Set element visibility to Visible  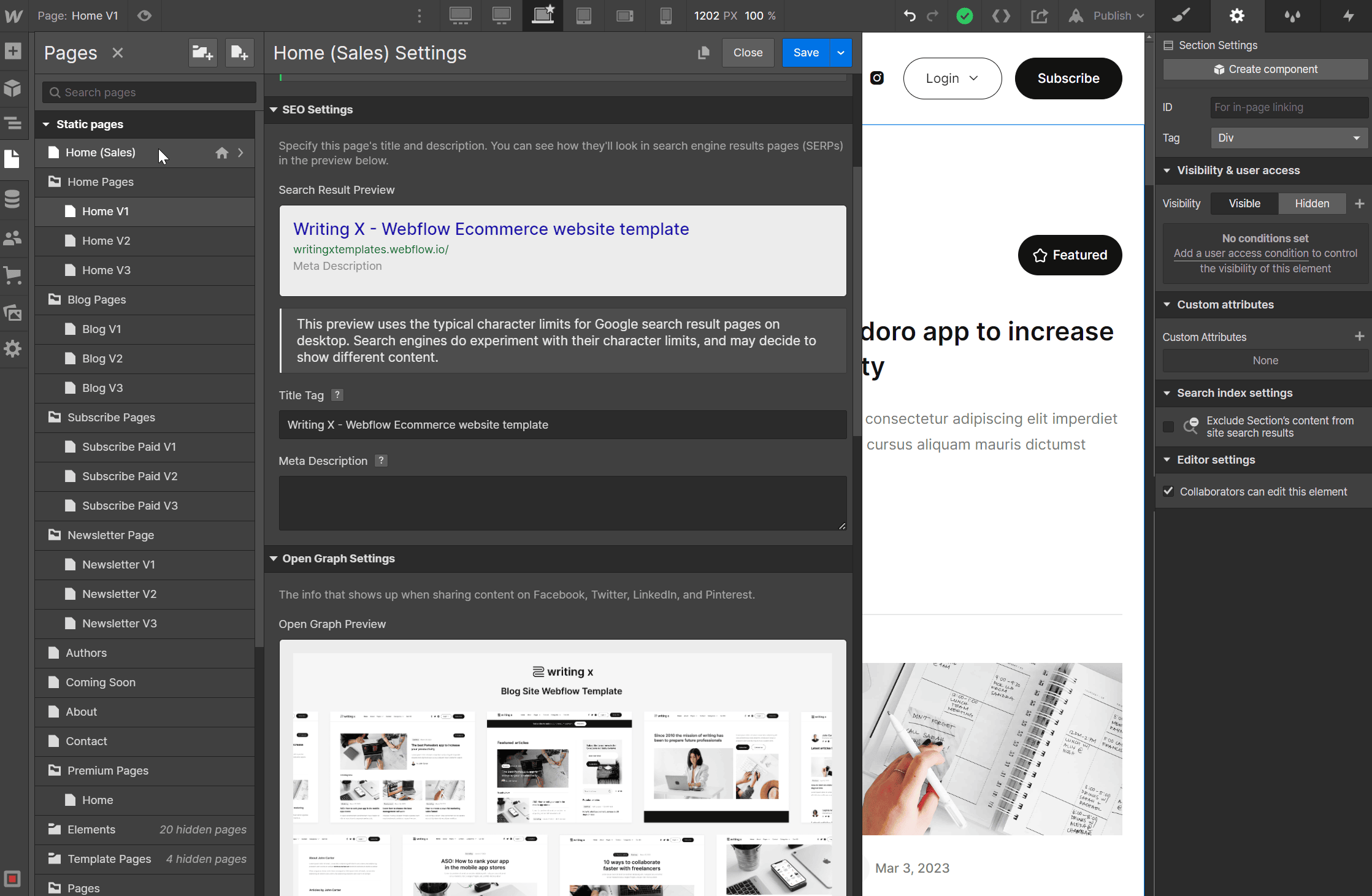pyautogui.click(x=1244, y=203)
